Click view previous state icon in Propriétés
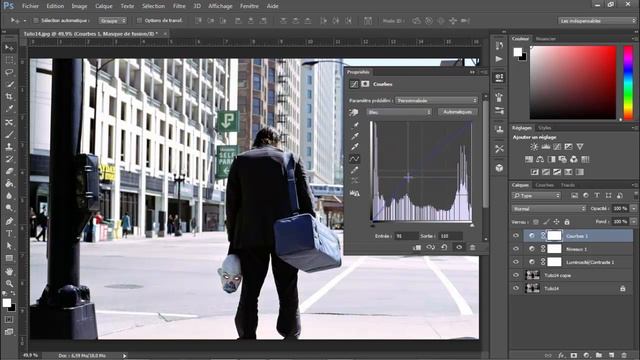The width and height of the screenshot is (640, 360). tap(431, 247)
